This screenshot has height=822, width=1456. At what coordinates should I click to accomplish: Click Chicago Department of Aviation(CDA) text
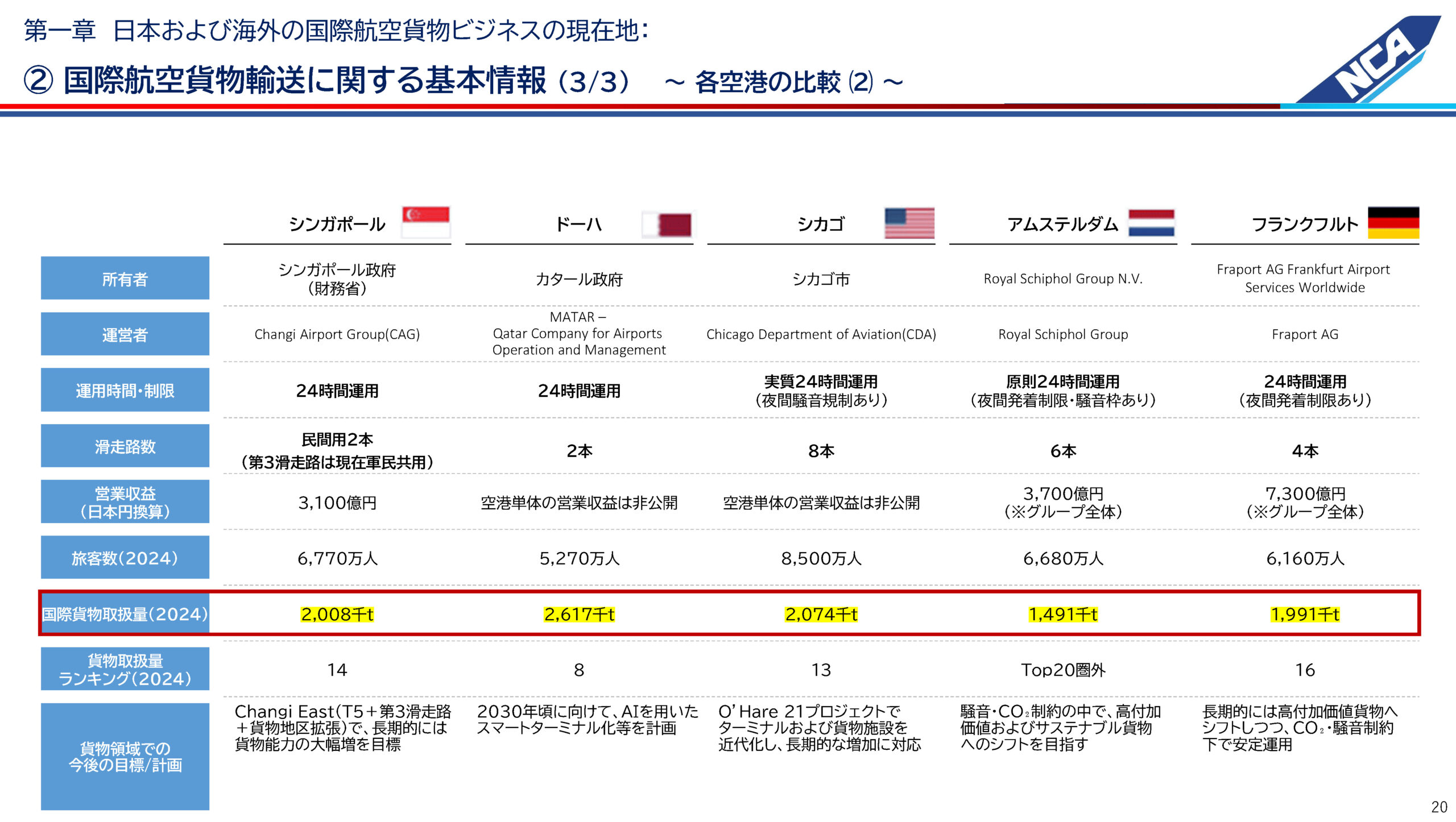pyautogui.click(x=821, y=334)
